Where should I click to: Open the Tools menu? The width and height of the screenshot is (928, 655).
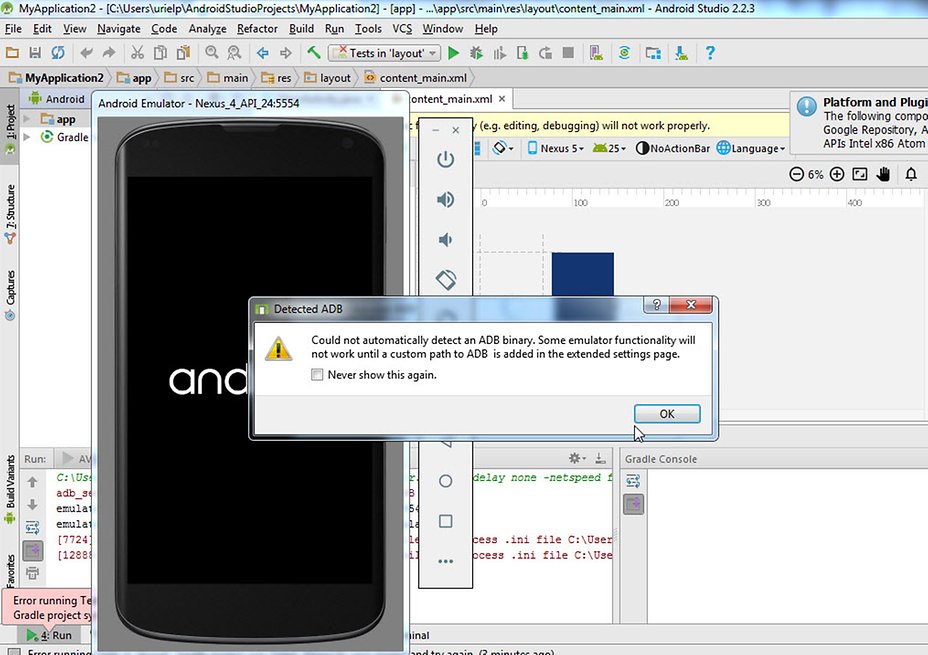pyautogui.click(x=368, y=28)
